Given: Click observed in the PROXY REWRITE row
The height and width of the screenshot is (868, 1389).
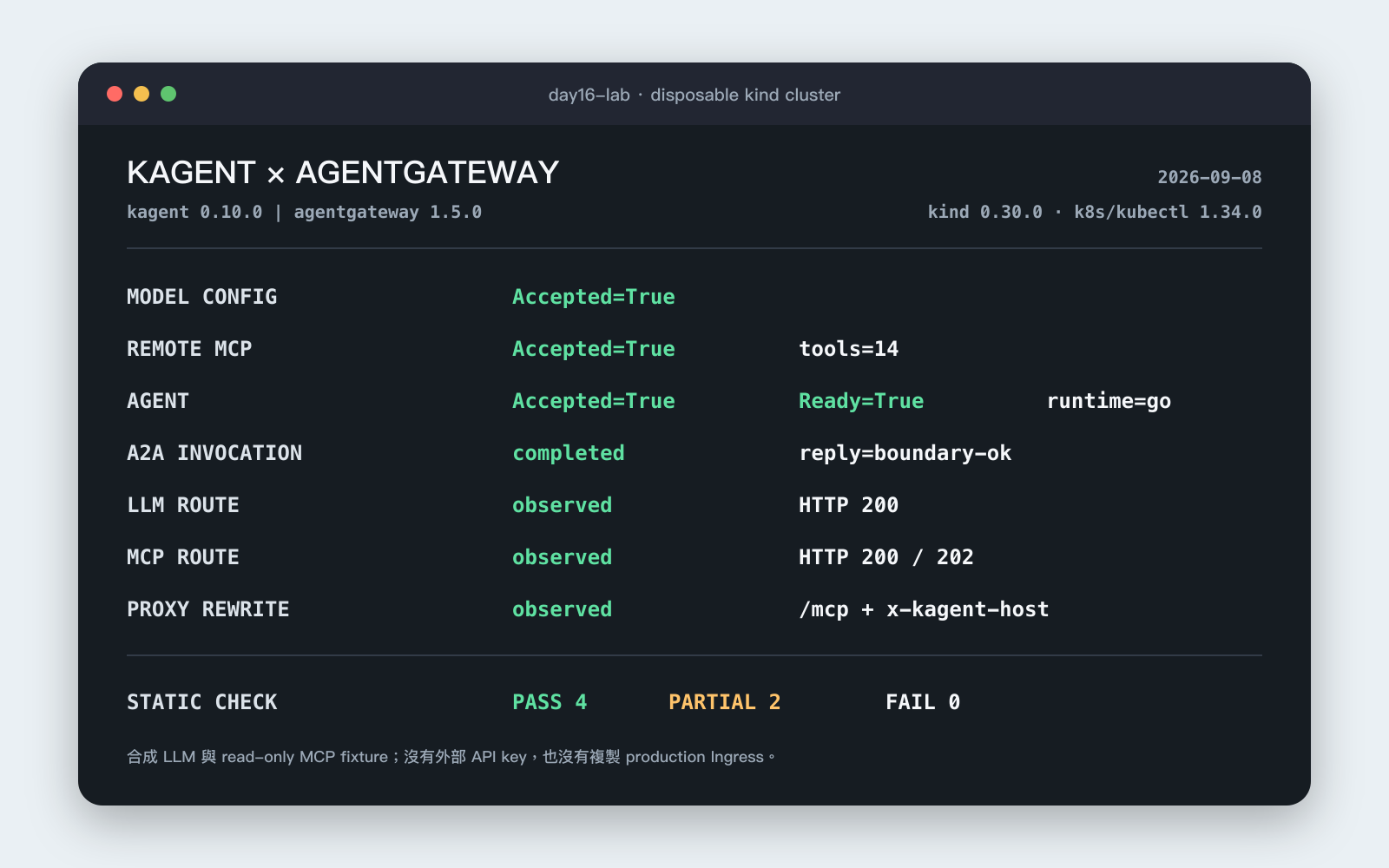Looking at the screenshot, I should click(563, 609).
